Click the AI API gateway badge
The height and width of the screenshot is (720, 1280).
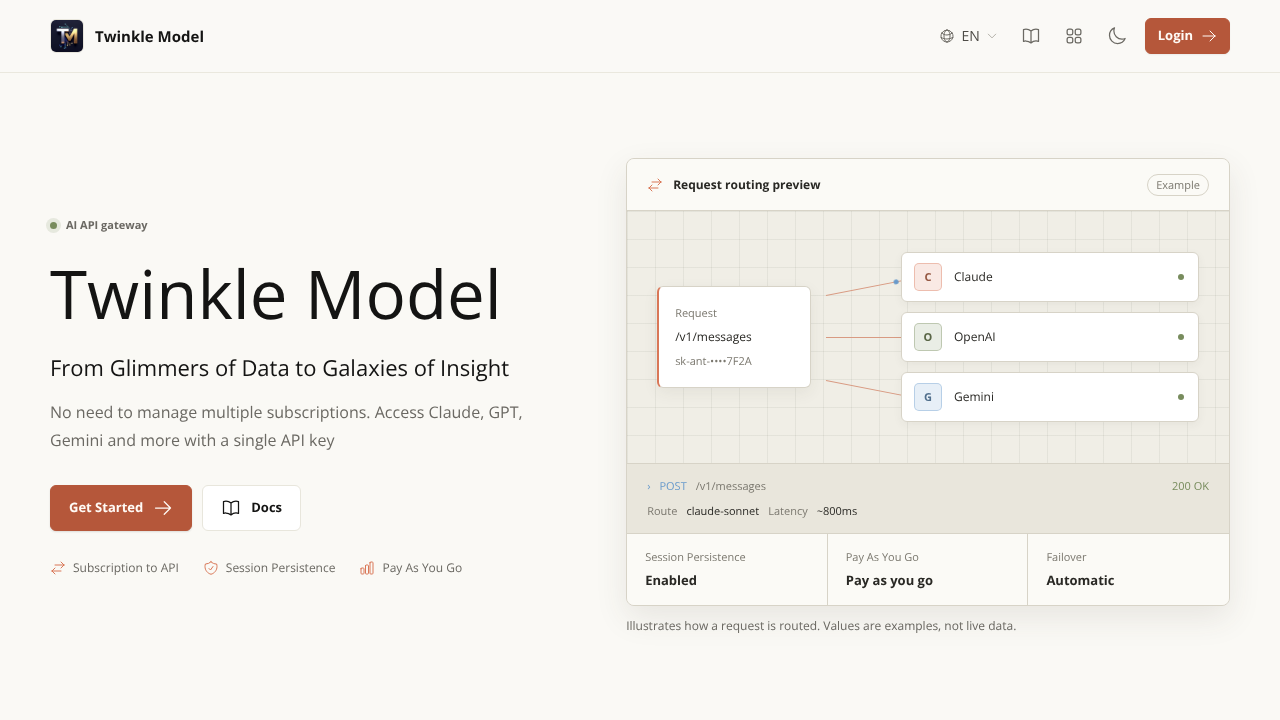(97, 225)
